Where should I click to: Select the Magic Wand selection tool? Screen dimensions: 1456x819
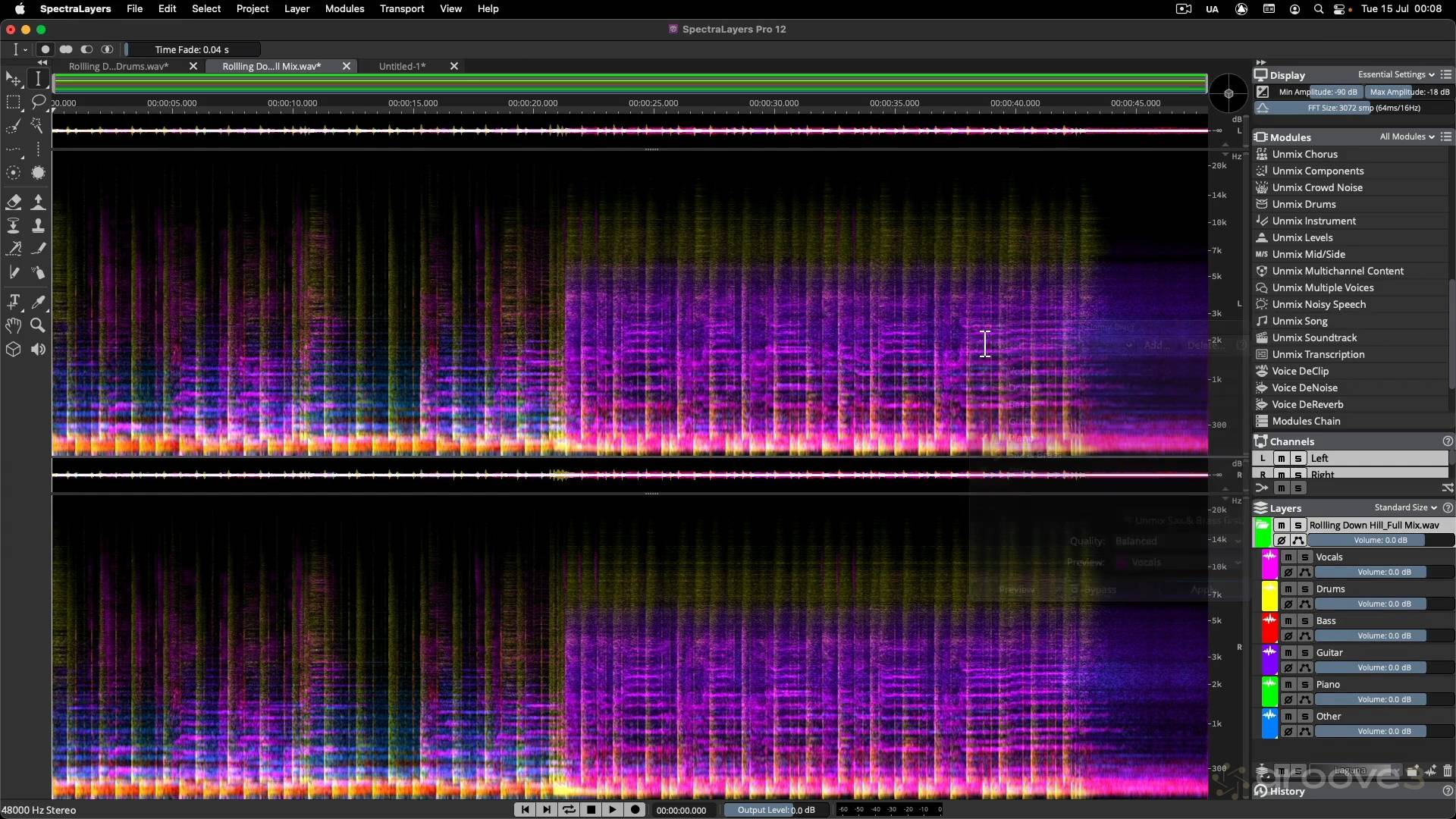click(38, 125)
